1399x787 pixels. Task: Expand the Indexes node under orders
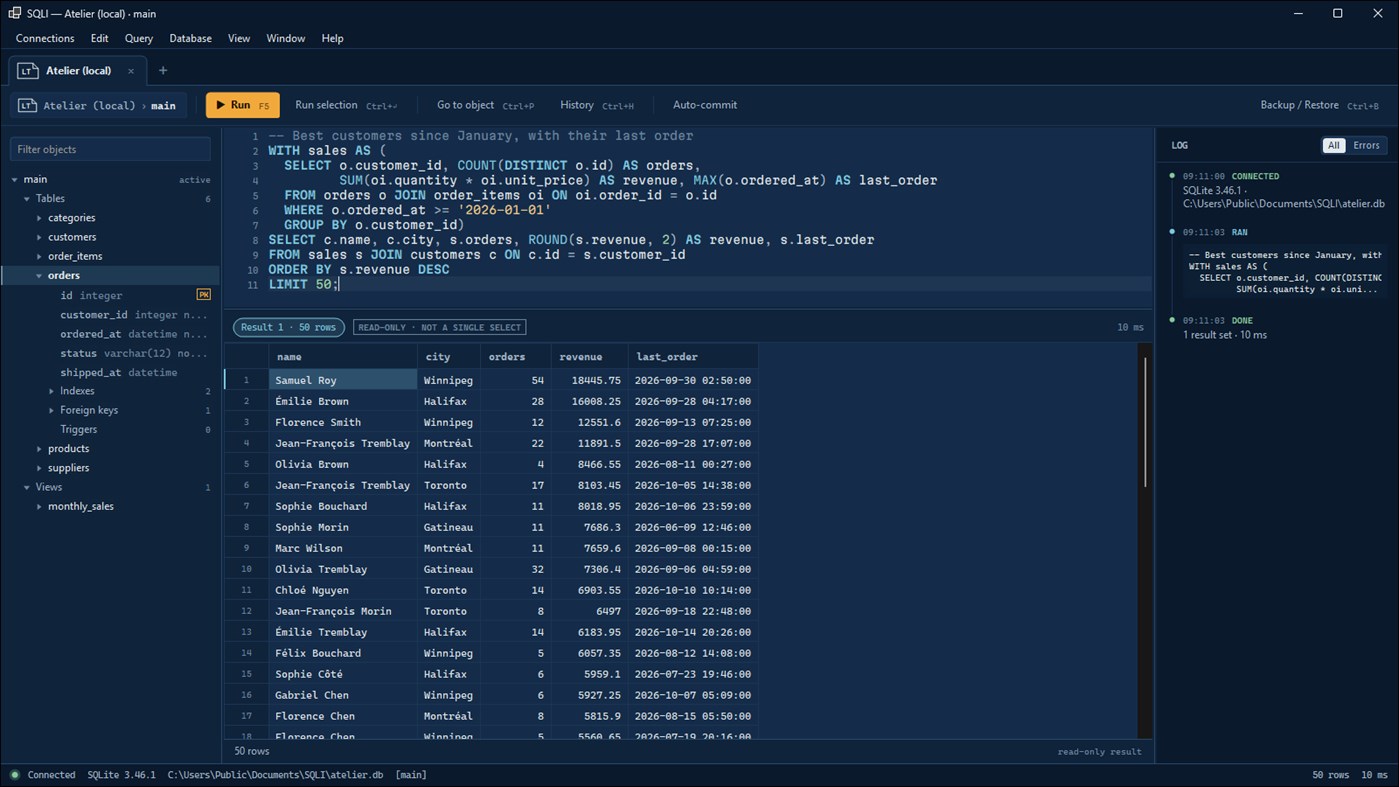click(x=52, y=391)
